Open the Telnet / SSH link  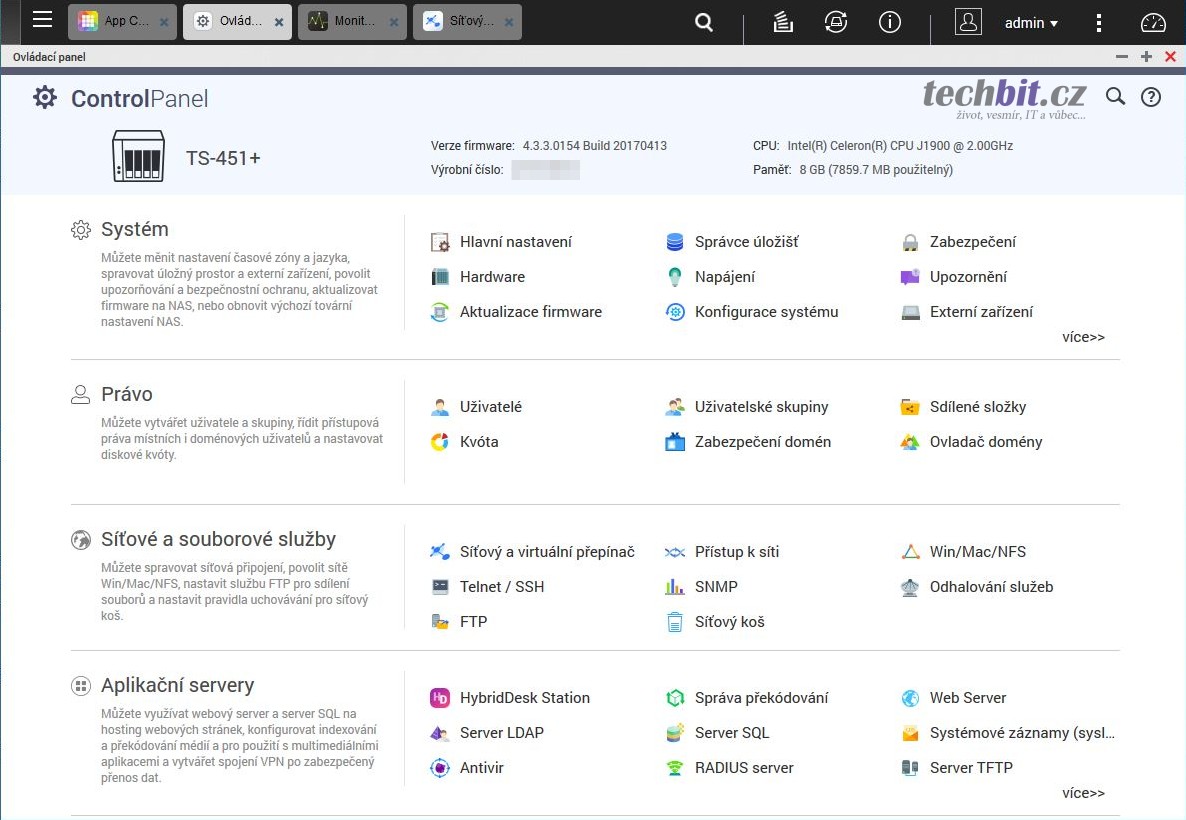(501, 587)
